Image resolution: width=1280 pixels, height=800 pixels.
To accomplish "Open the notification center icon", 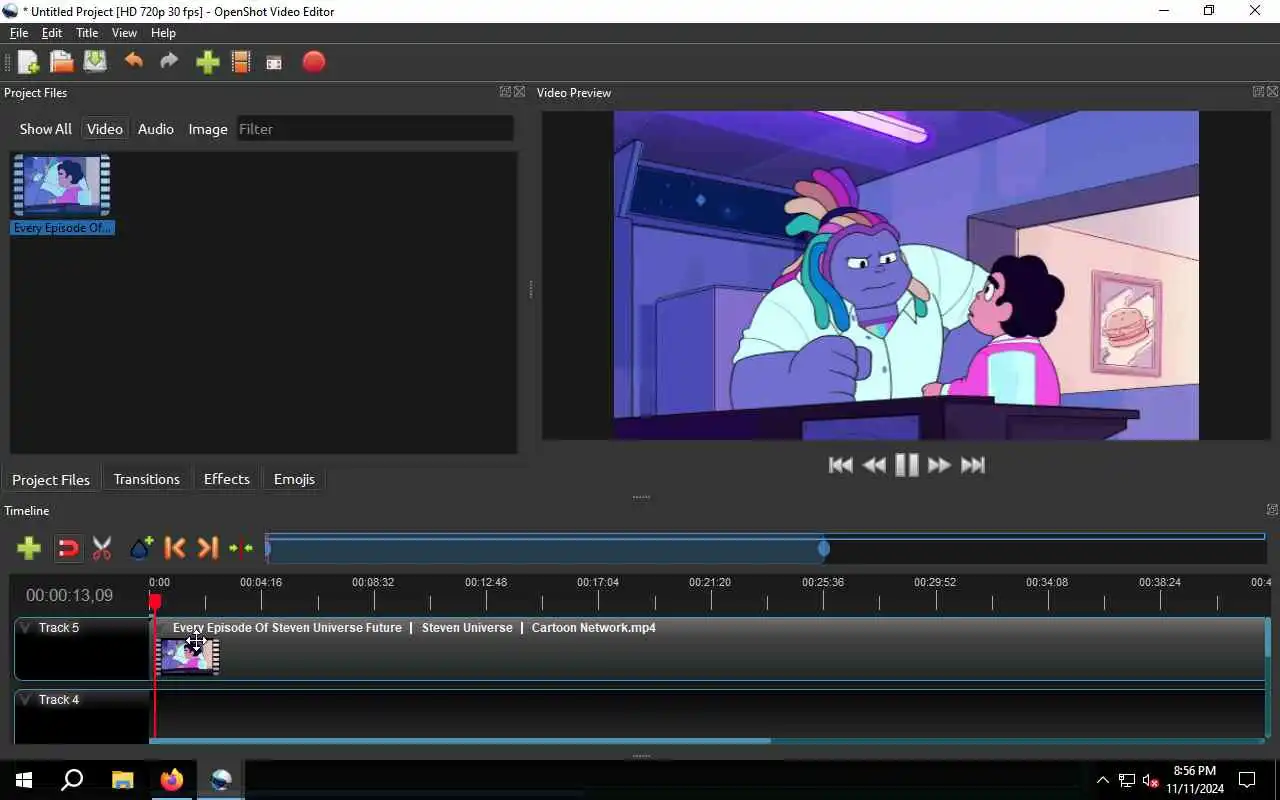I will point(1247,780).
